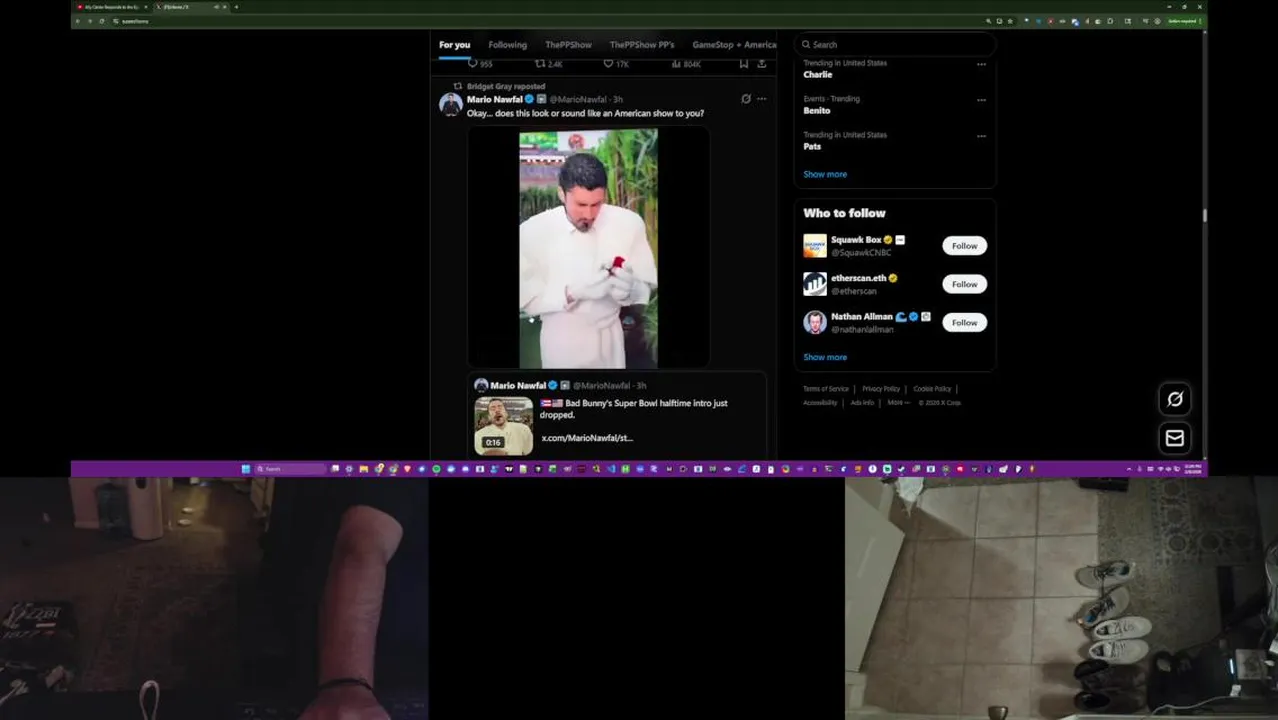Open quoted post thumbnail with 0:16 duration
This screenshot has height=720, width=1278.
[503, 425]
